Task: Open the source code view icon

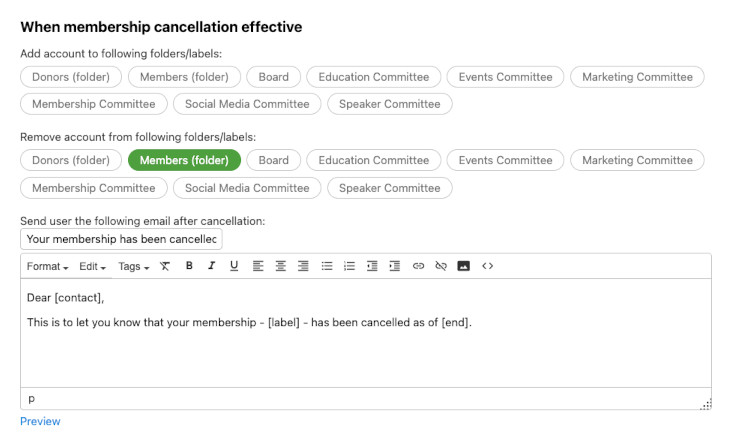Action: tap(488, 266)
